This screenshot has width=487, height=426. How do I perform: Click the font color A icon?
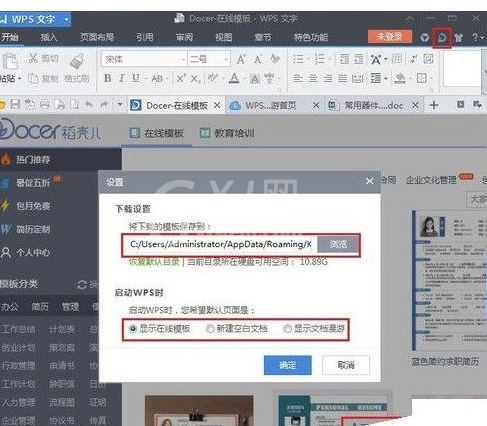(x=234, y=79)
